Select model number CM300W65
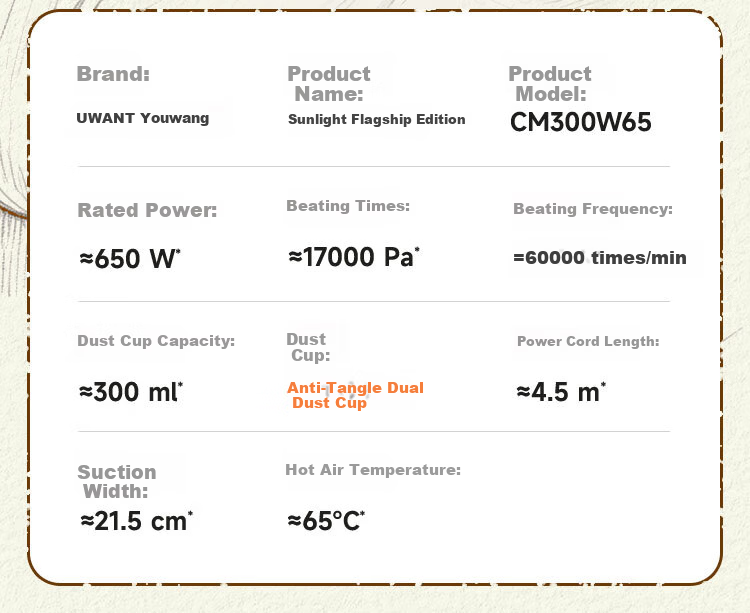 (x=581, y=122)
